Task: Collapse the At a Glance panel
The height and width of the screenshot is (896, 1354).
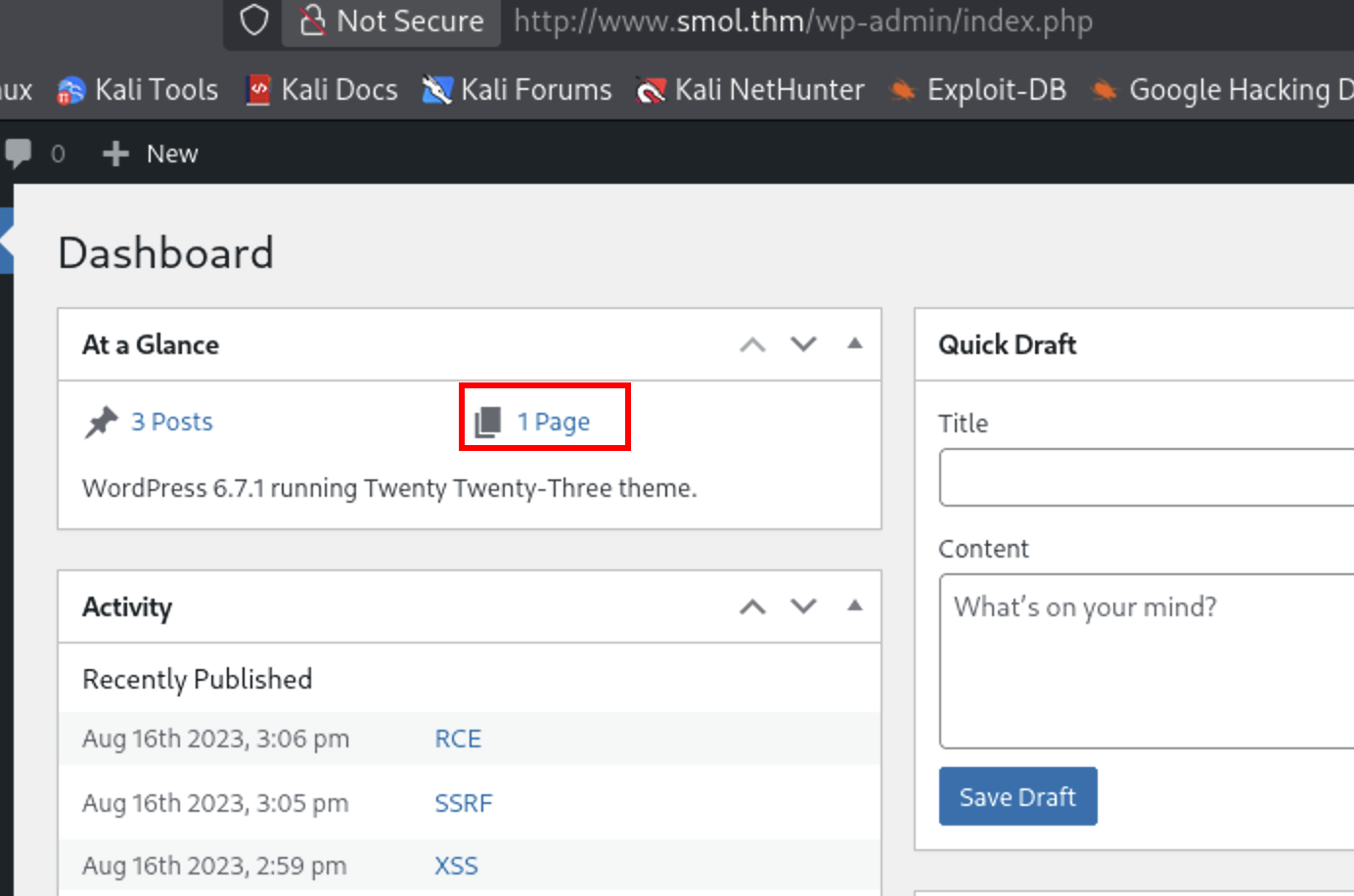Action: coord(855,343)
